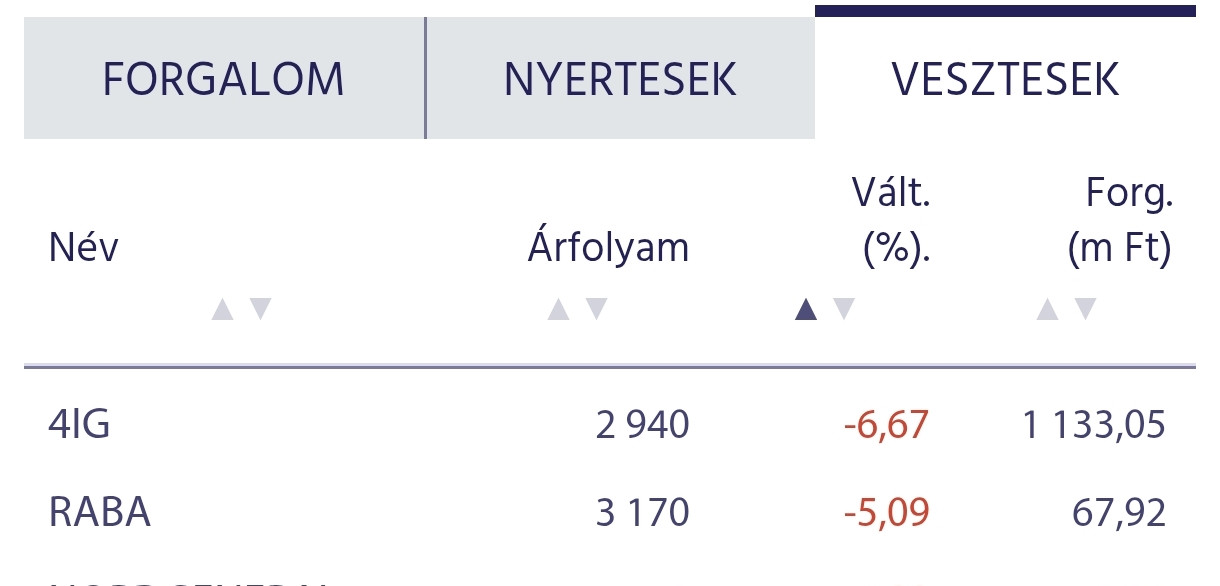
Task: Sort Árfolyam ascending with up arrow
Action: [x=559, y=310]
